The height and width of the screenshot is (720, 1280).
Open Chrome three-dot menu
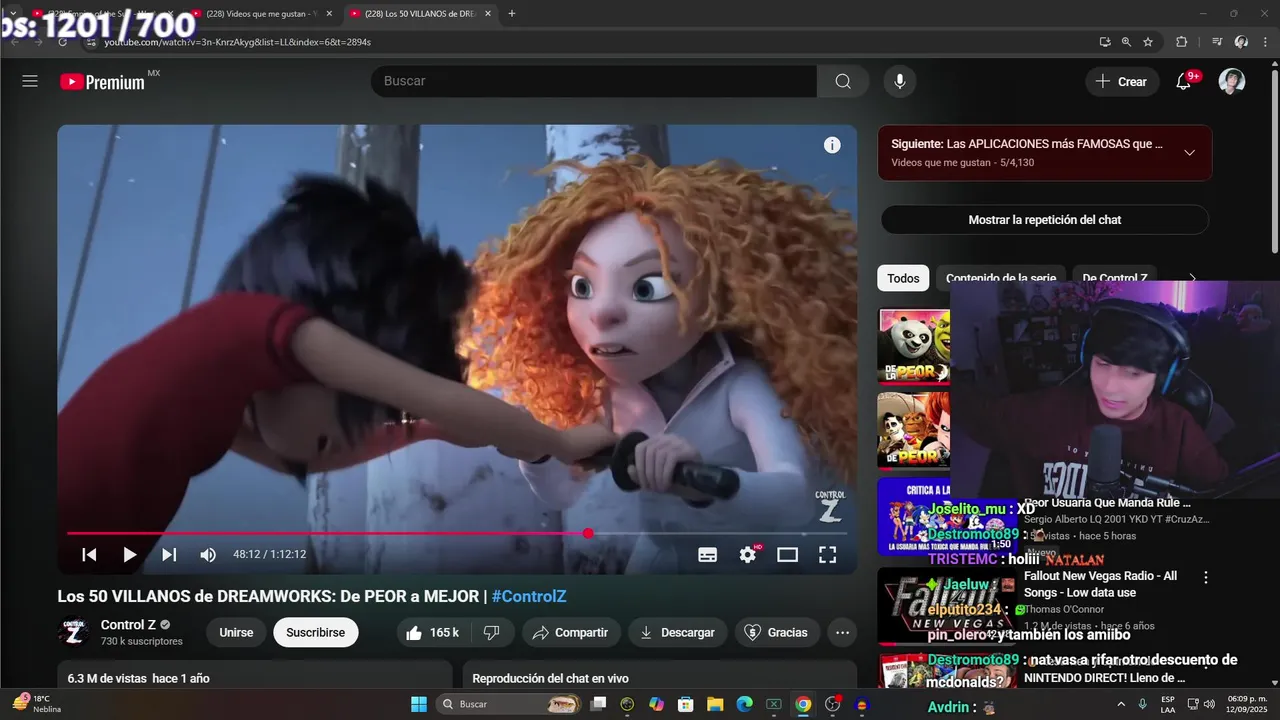point(1266,42)
